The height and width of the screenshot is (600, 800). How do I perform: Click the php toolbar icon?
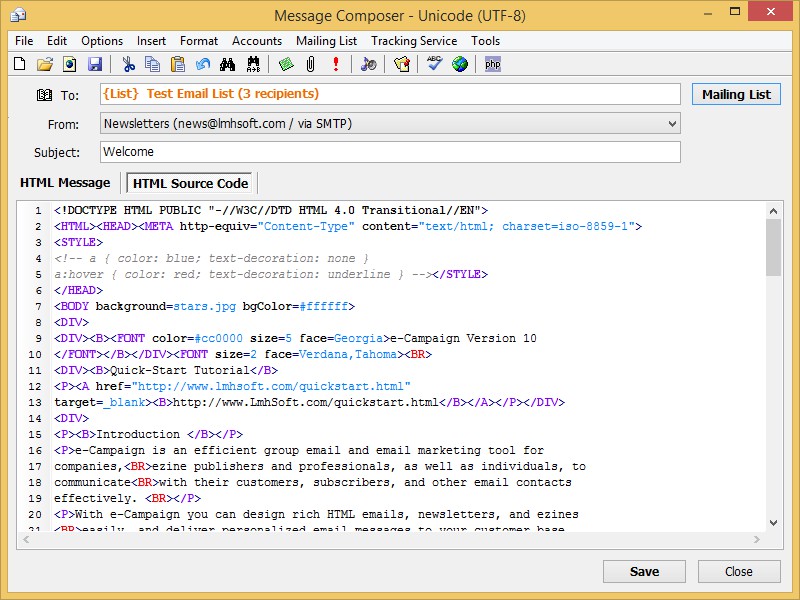pos(492,64)
